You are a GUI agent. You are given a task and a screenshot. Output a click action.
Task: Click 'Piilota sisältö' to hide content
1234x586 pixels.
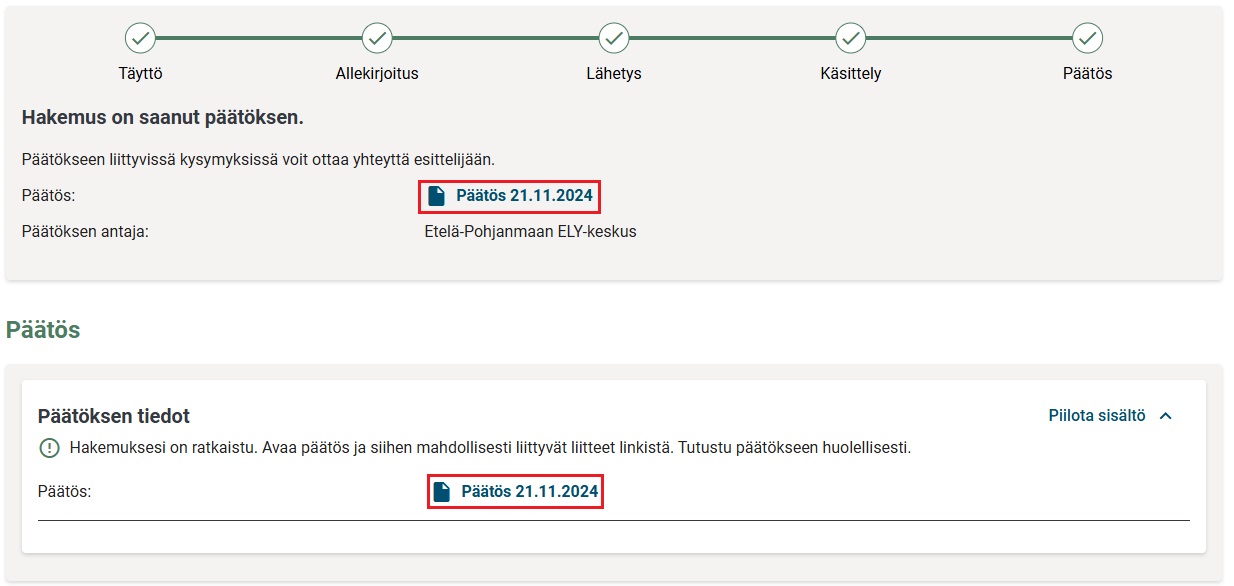pos(1096,416)
